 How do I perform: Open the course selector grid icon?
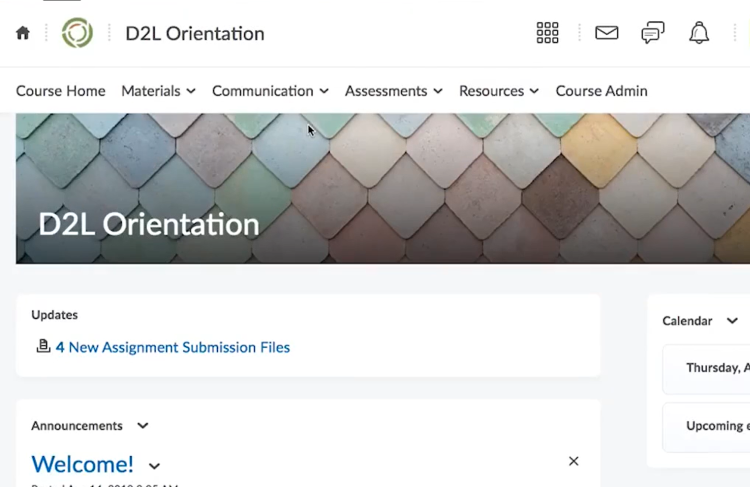(x=548, y=33)
